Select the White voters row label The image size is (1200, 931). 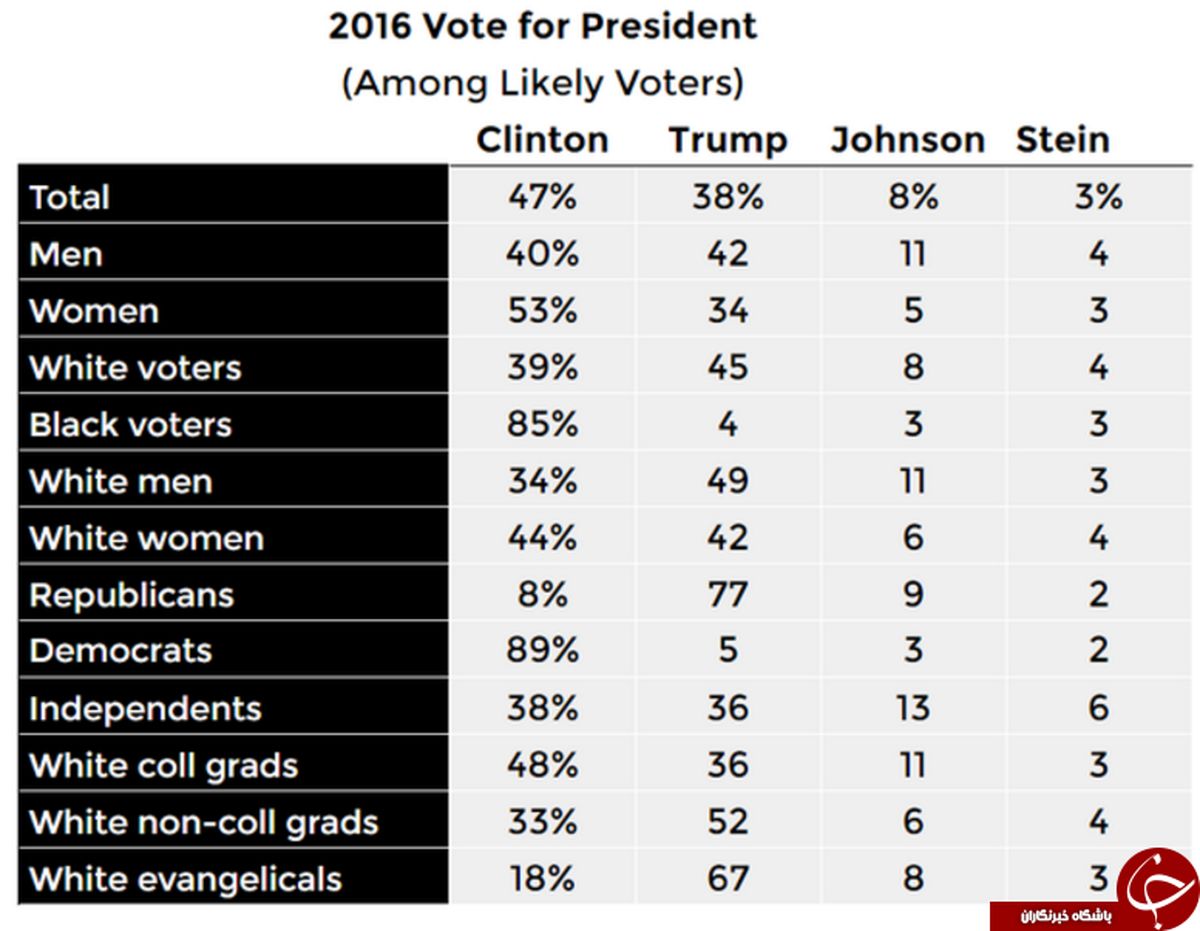pyautogui.click(x=135, y=368)
